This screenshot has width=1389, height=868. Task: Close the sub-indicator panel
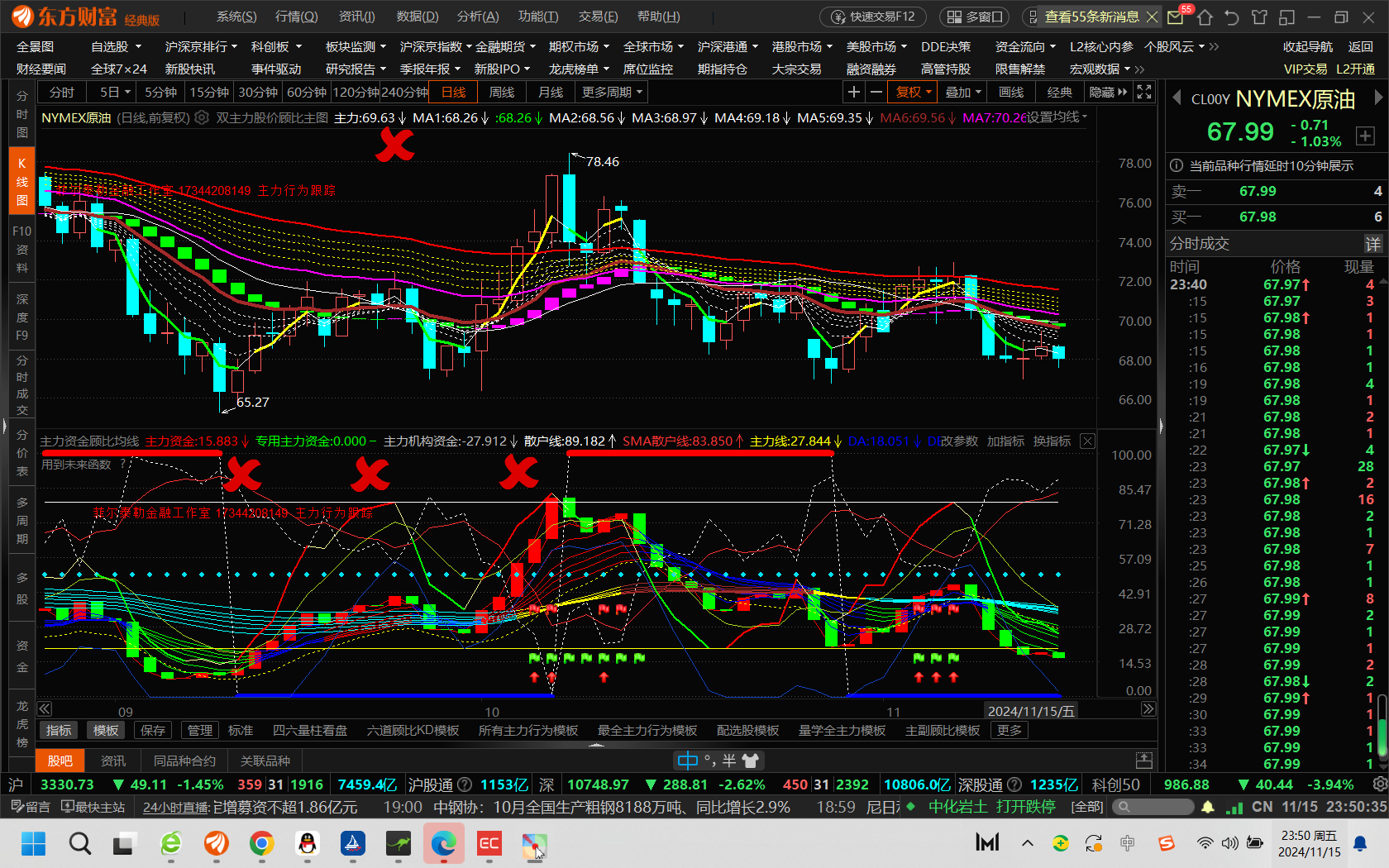pyautogui.click(x=1087, y=441)
